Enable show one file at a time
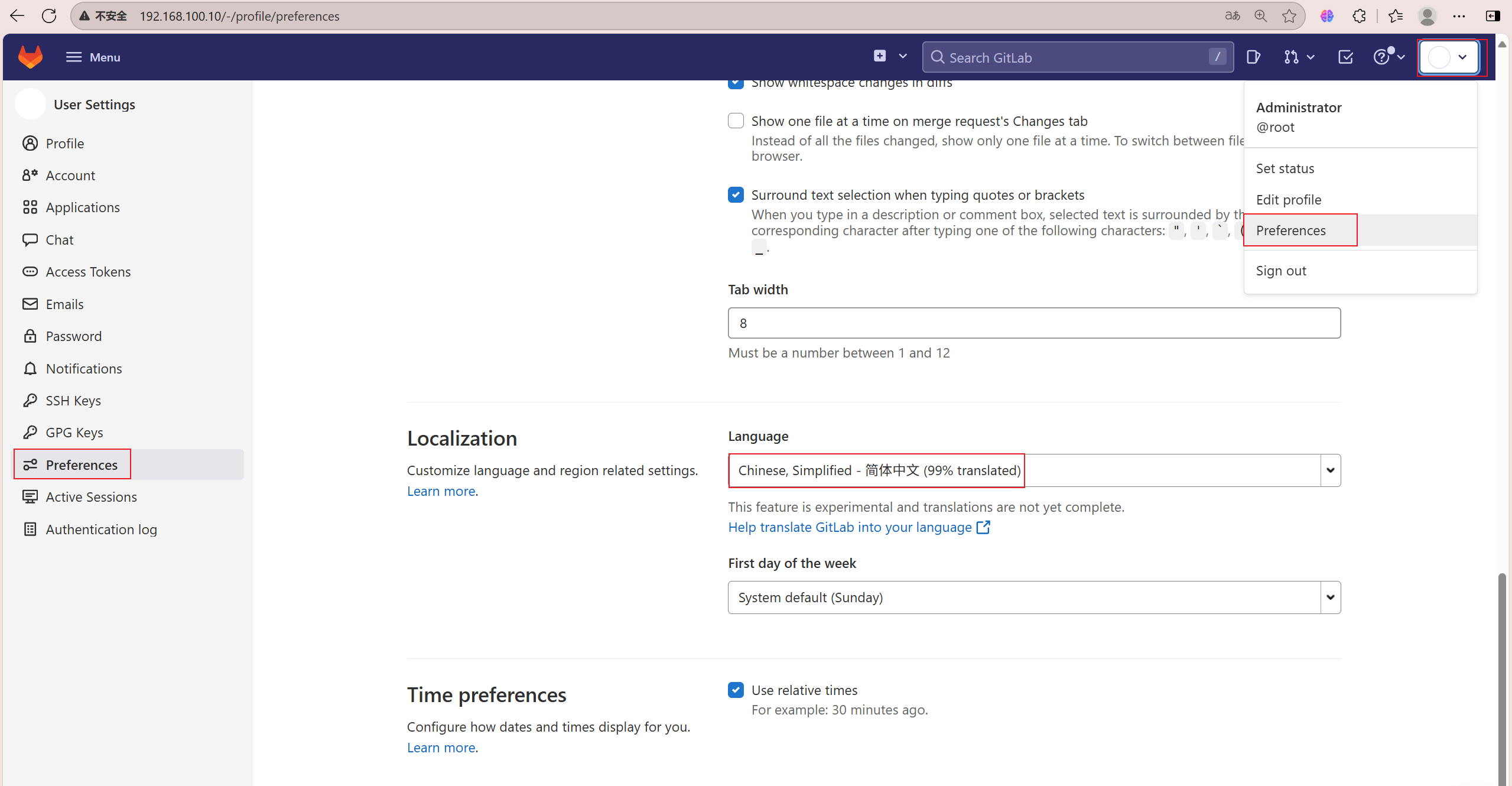The width and height of the screenshot is (1512, 786). pyautogui.click(x=736, y=121)
